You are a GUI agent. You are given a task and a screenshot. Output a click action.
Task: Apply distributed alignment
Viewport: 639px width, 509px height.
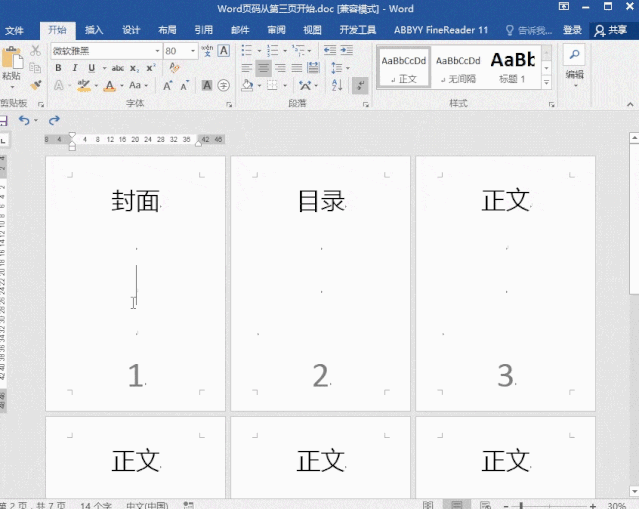[313, 68]
